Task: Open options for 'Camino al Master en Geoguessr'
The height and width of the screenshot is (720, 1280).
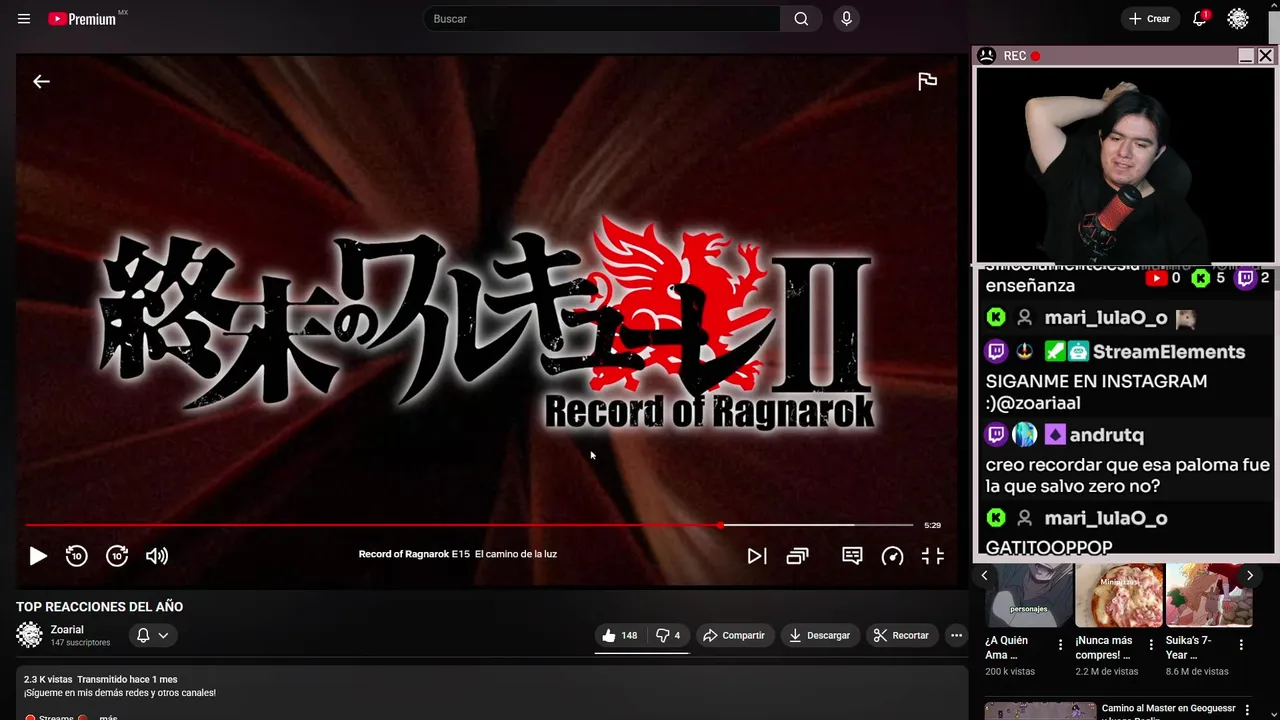Action: (x=1246, y=708)
